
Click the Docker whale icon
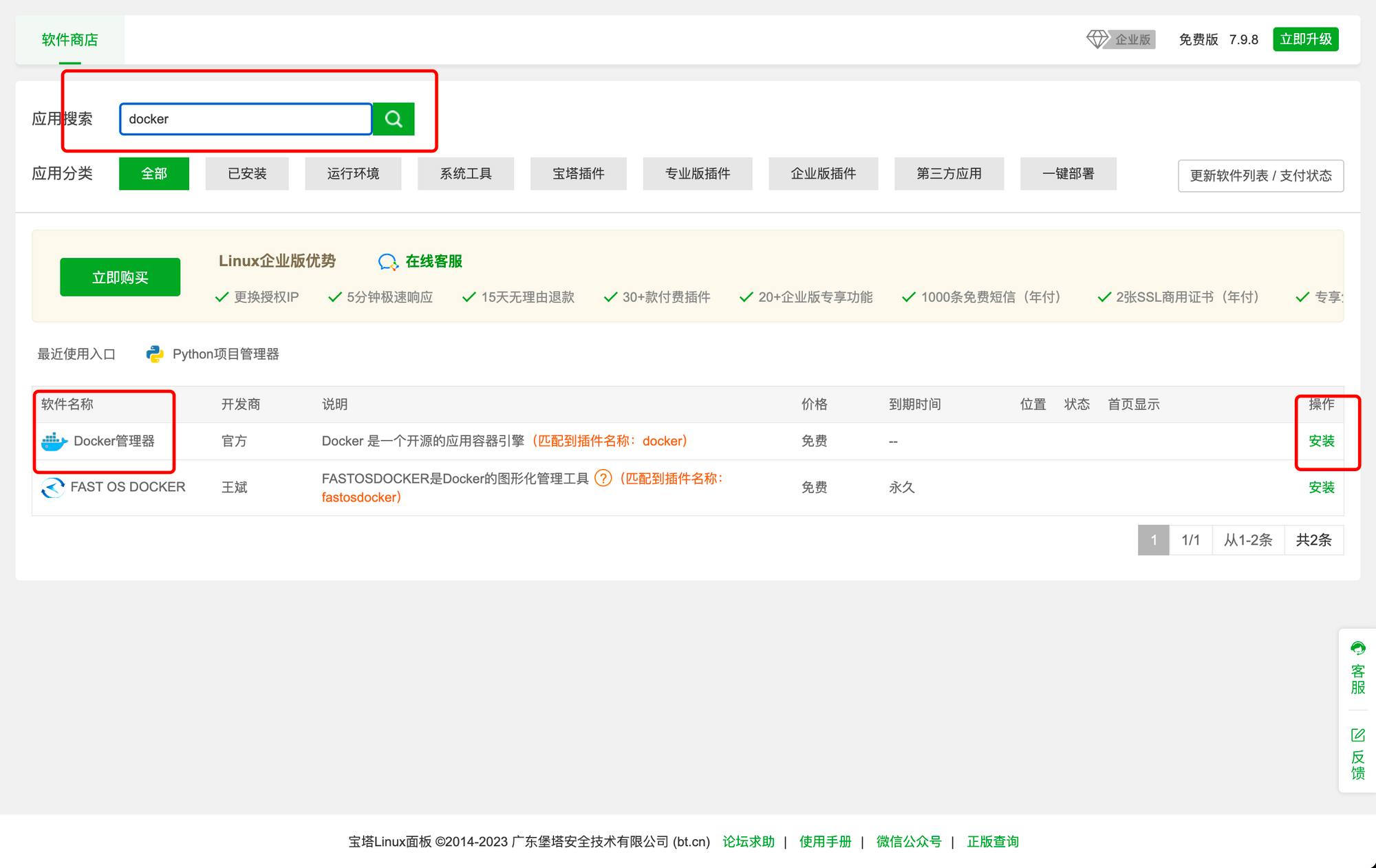54,442
